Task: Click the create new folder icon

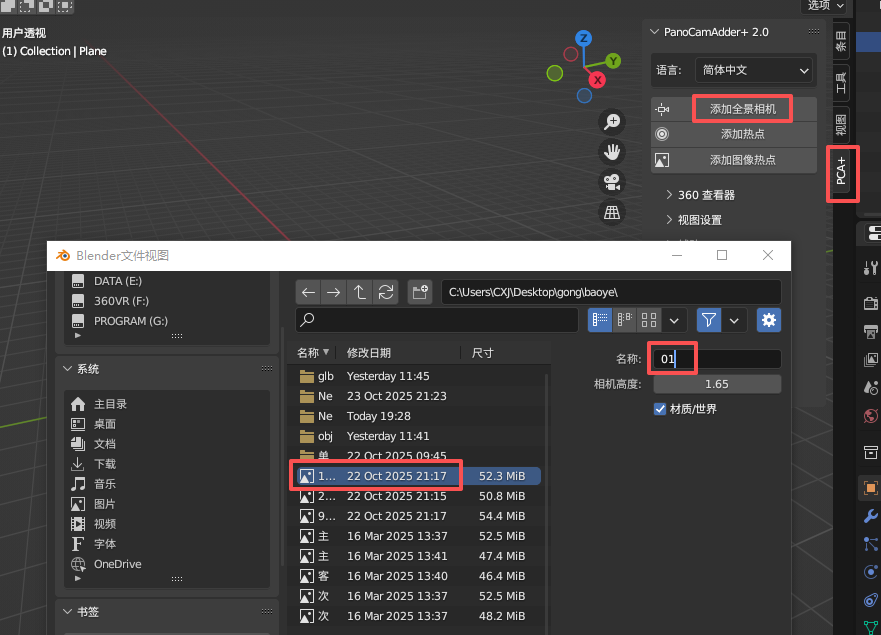Action: click(420, 292)
